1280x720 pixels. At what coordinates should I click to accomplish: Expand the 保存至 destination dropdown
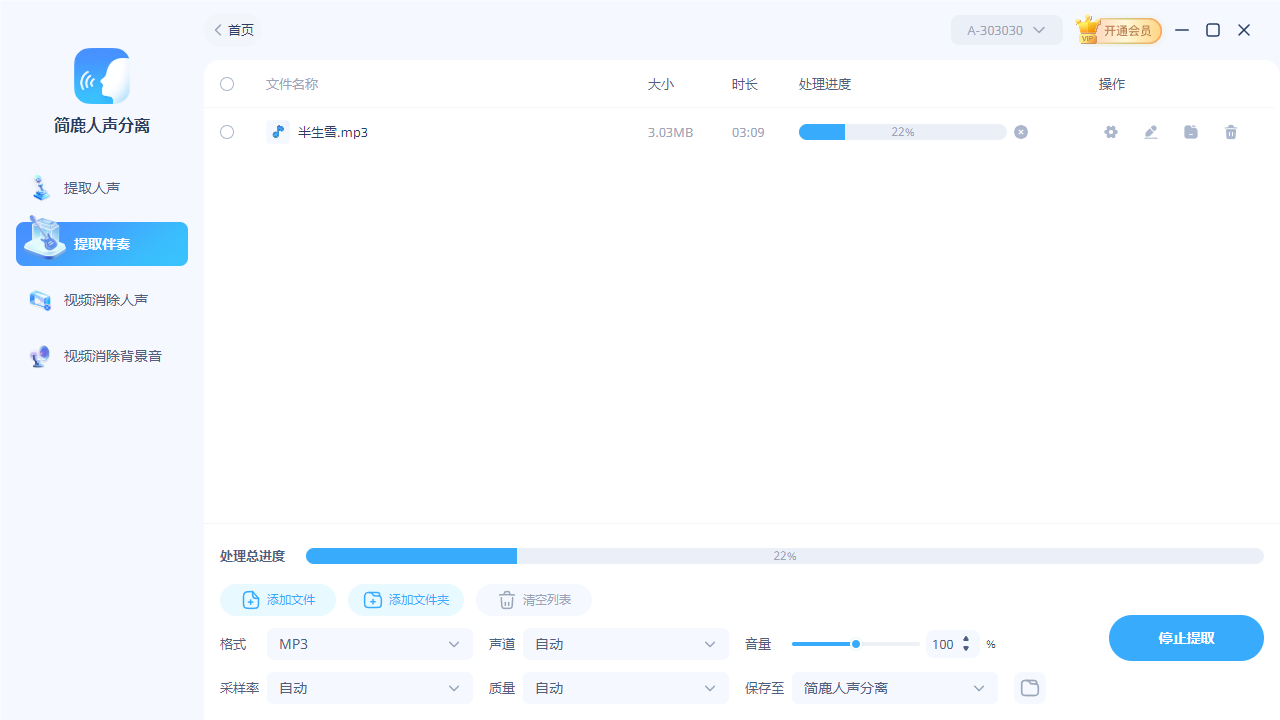[894, 687]
